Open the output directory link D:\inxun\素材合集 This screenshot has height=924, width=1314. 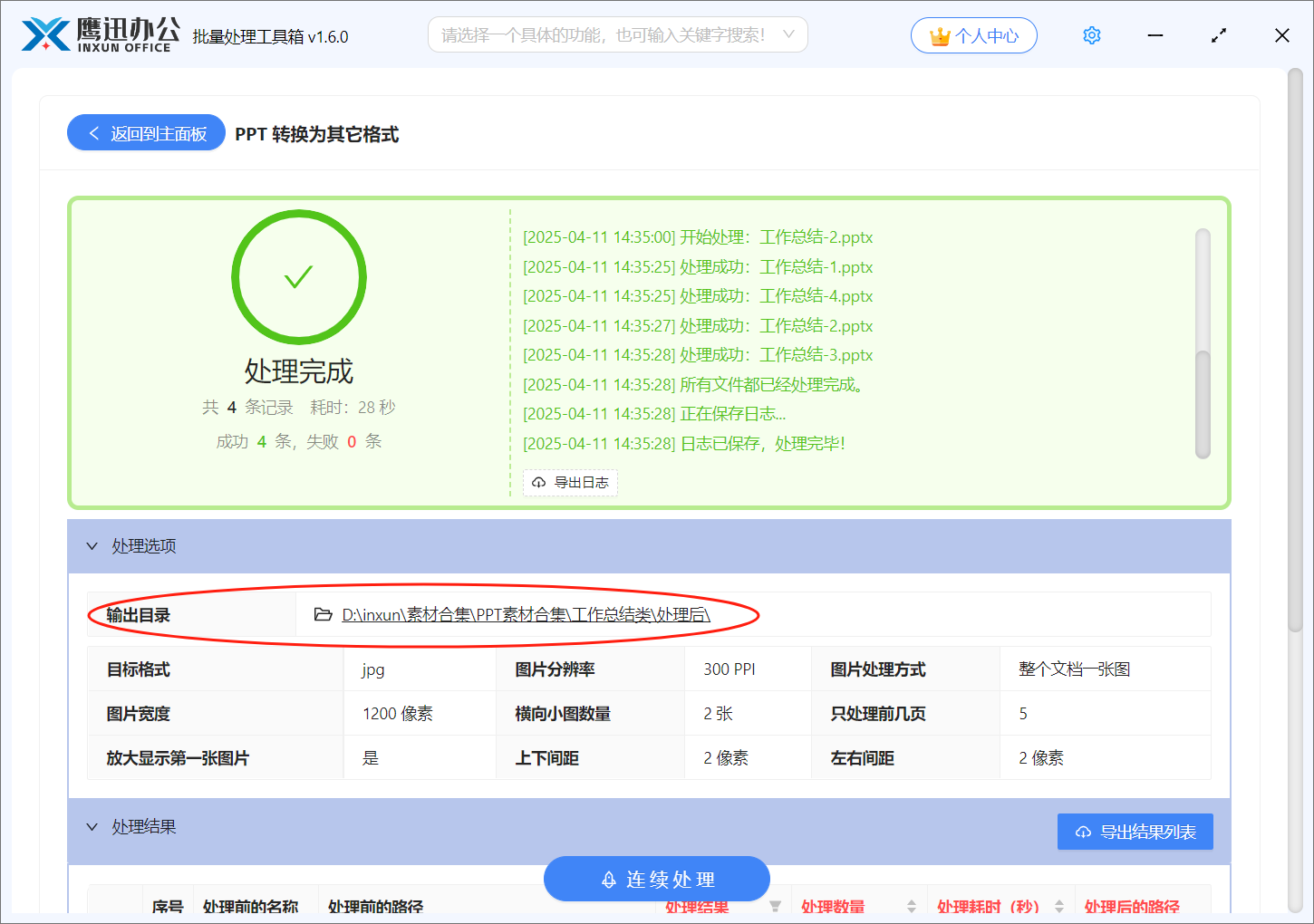coord(526,614)
